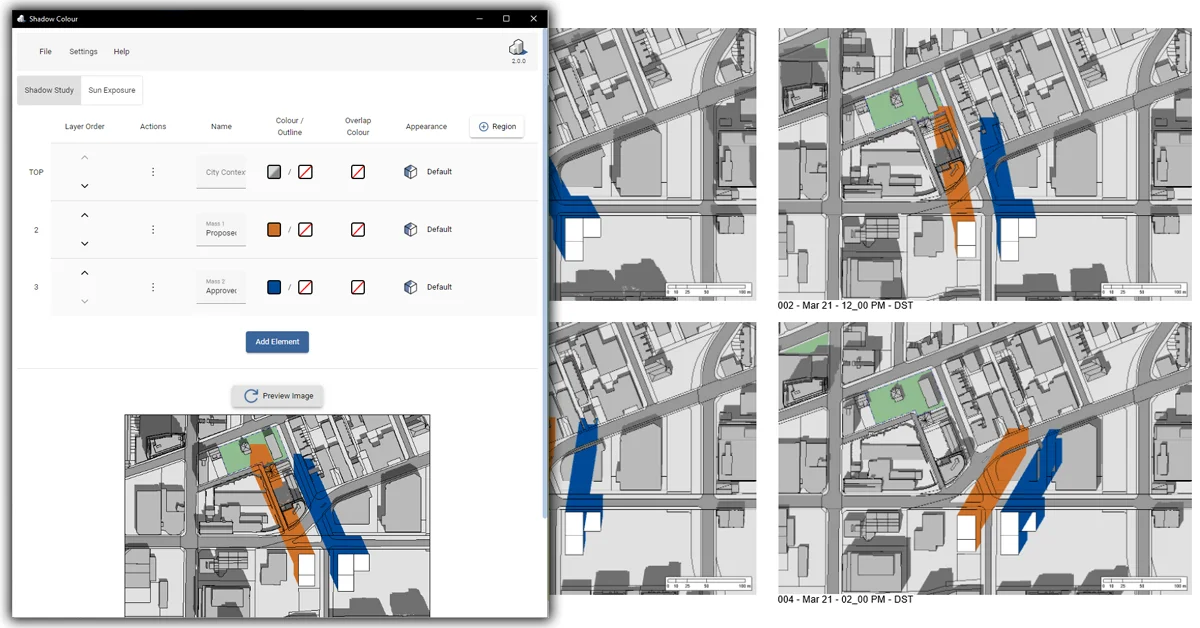Set overlap colour for Mass 1 row
Viewport: 1200px width, 628px height.
pyautogui.click(x=358, y=230)
